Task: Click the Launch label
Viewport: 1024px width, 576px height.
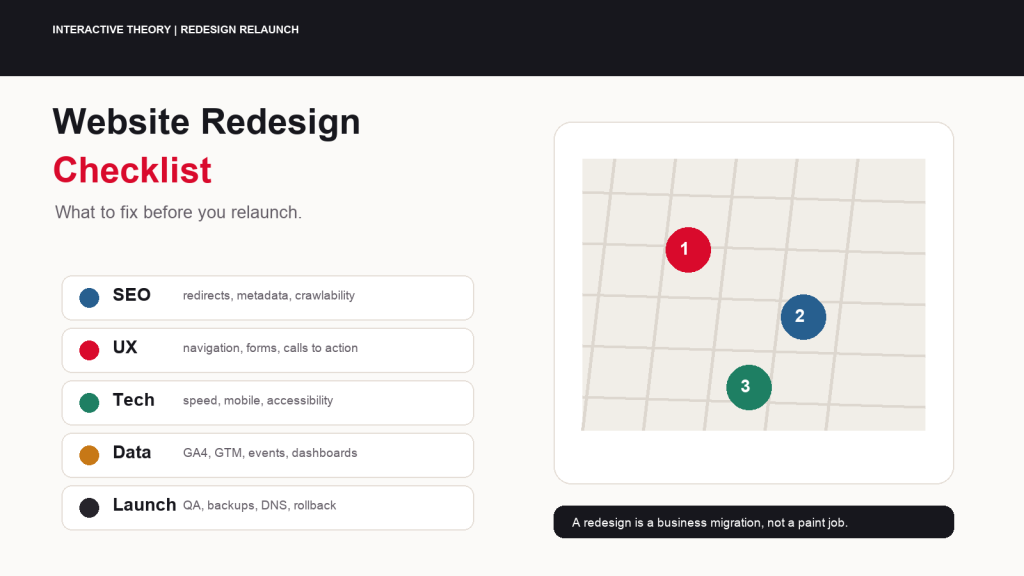Action: (144, 505)
